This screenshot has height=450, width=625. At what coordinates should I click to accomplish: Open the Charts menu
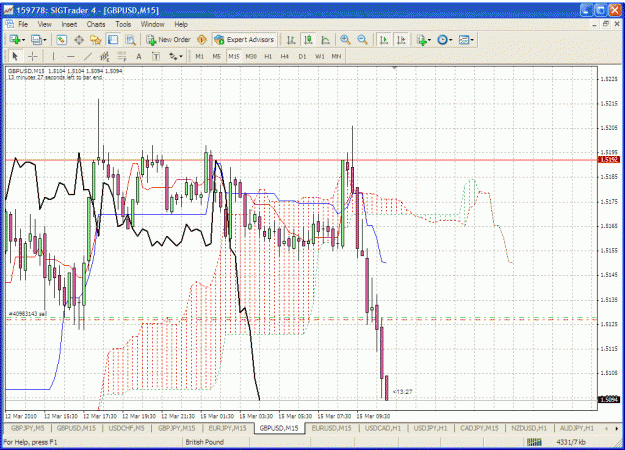click(x=96, y=24)
